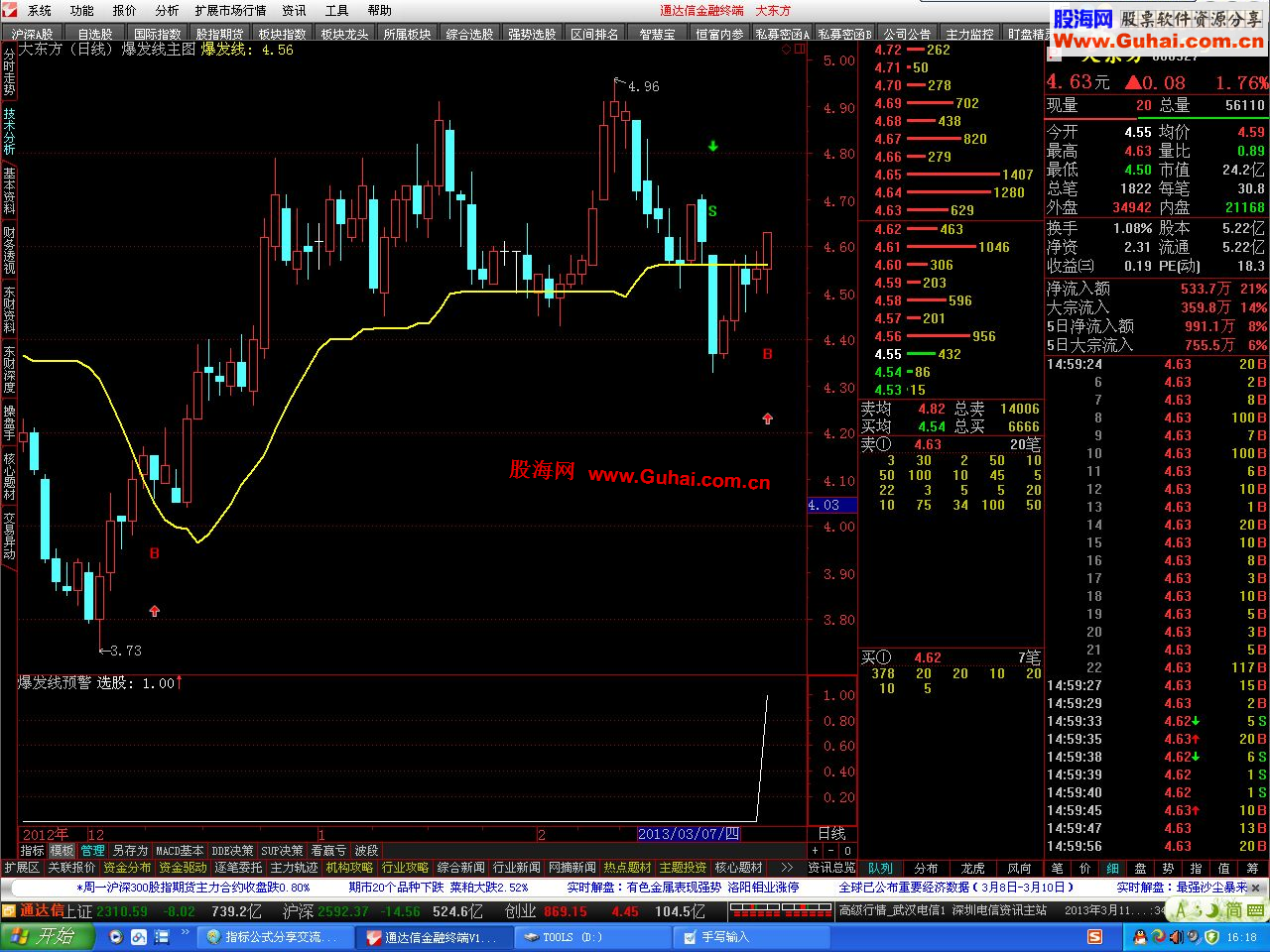Switch to the 龙虎 tab
This screenshot has width=1270, height=952.
coord(973,868)
